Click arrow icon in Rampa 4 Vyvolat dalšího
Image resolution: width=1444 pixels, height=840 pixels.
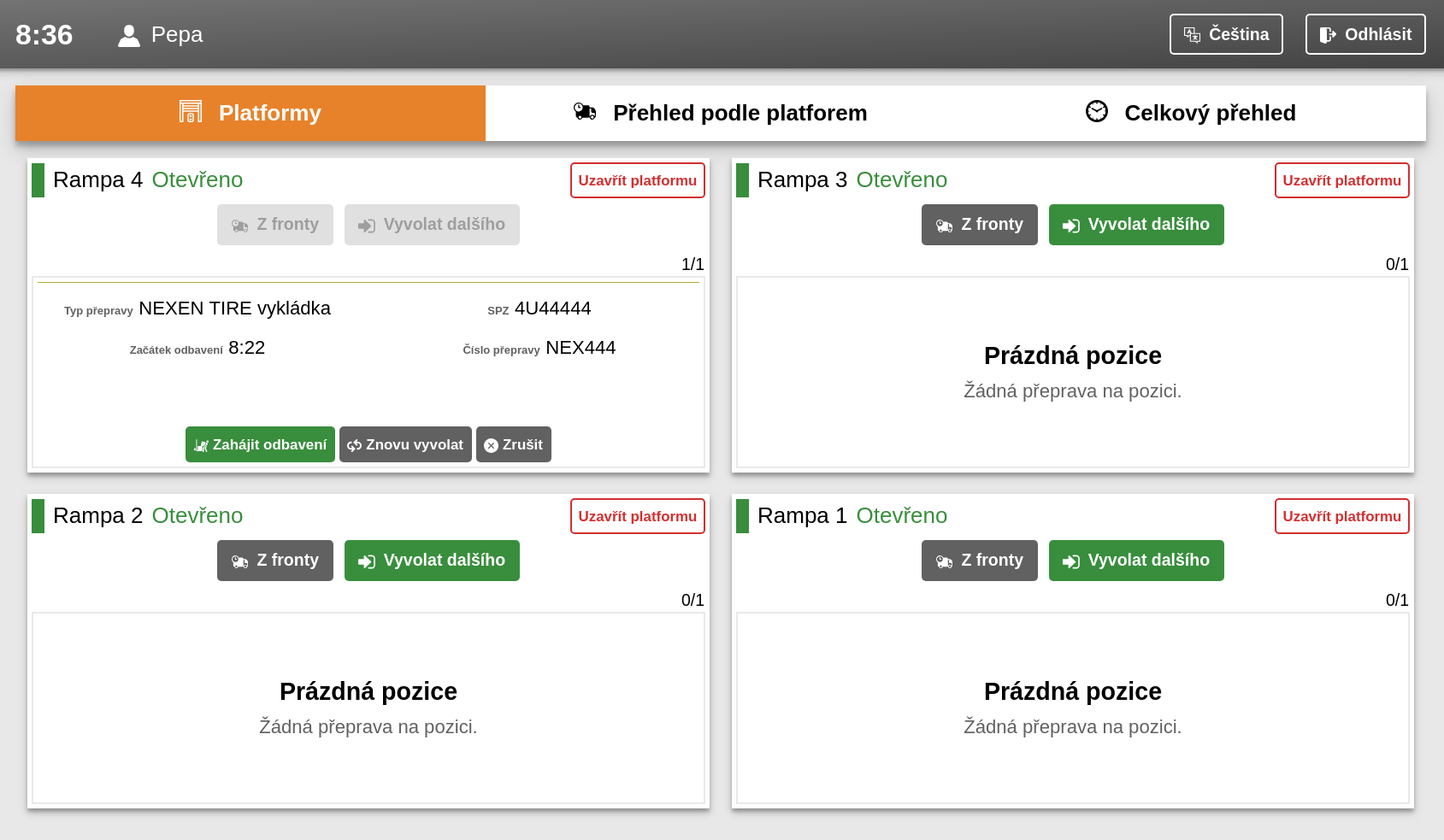[x=366, y=226]
